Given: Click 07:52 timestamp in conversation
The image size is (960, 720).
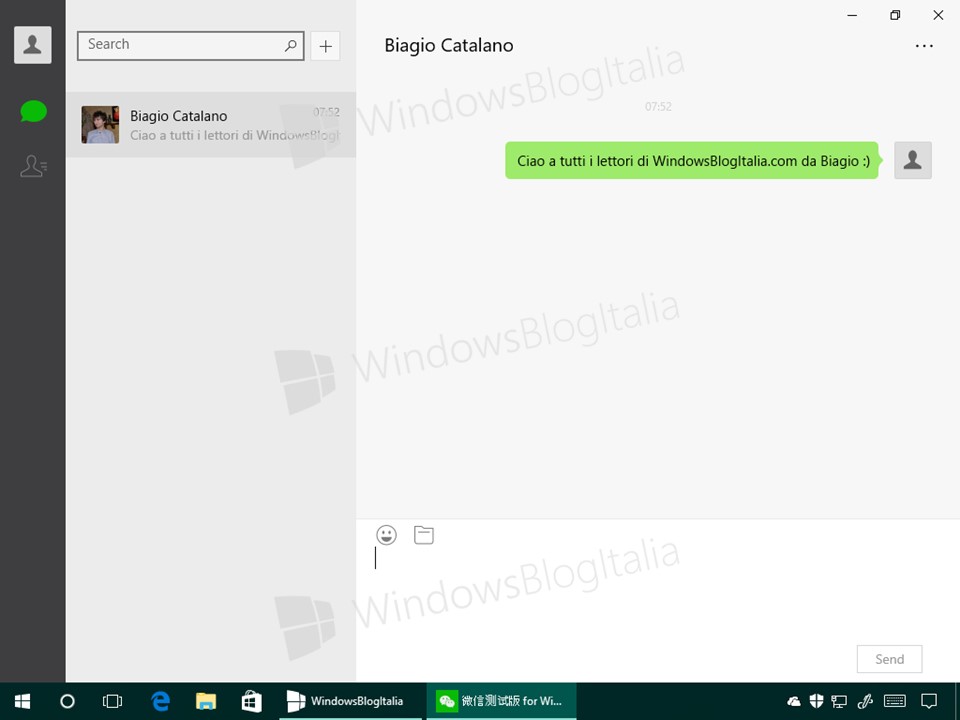Looking at the screenshot, I should click(658, 107).
